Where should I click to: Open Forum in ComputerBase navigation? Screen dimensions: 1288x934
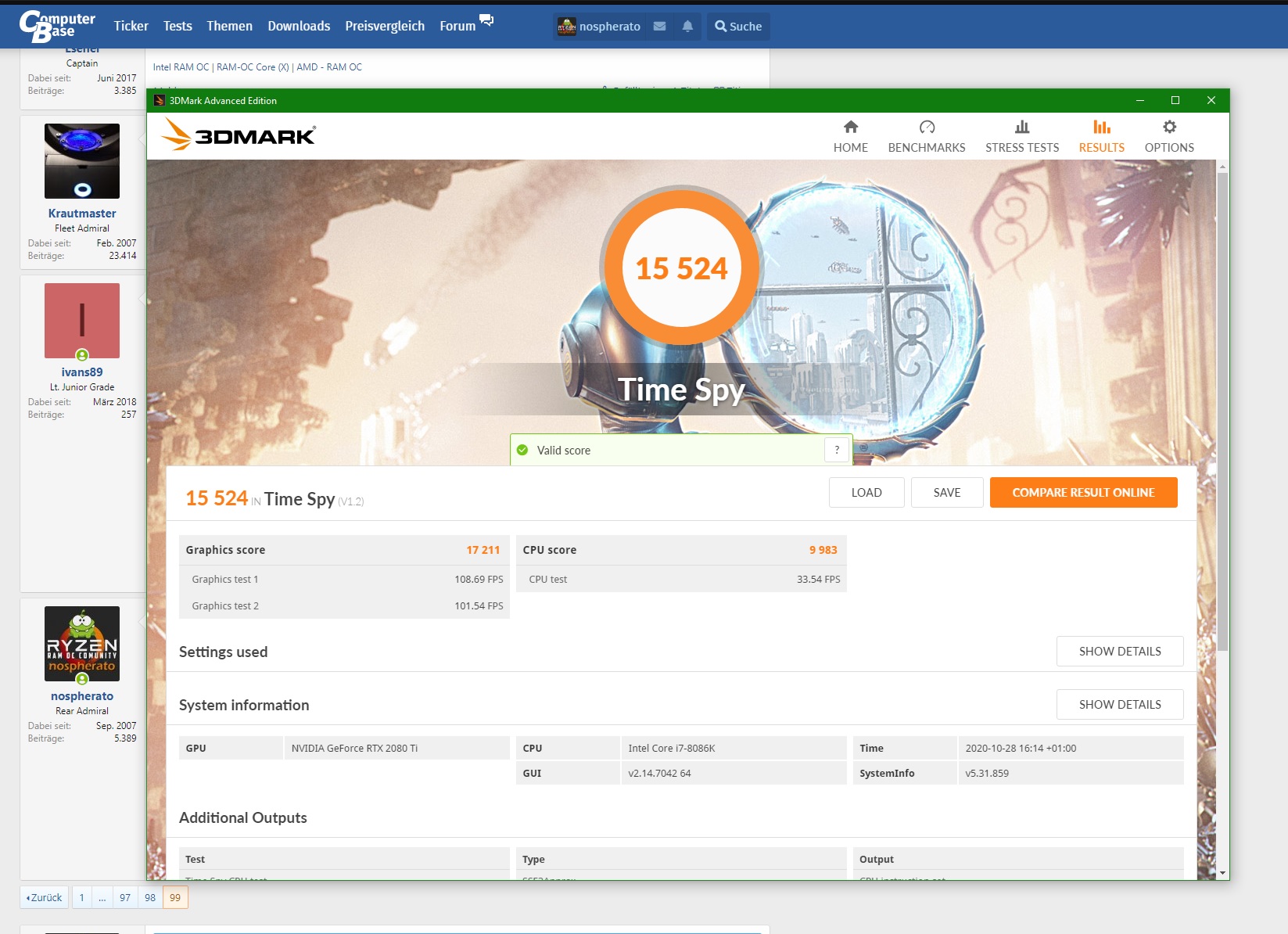457,26
